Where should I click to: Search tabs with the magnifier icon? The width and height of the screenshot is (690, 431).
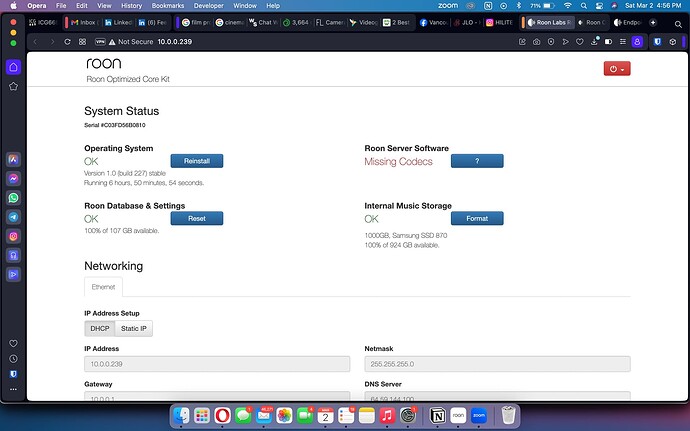pyautogui.click(x=678, y=24)
